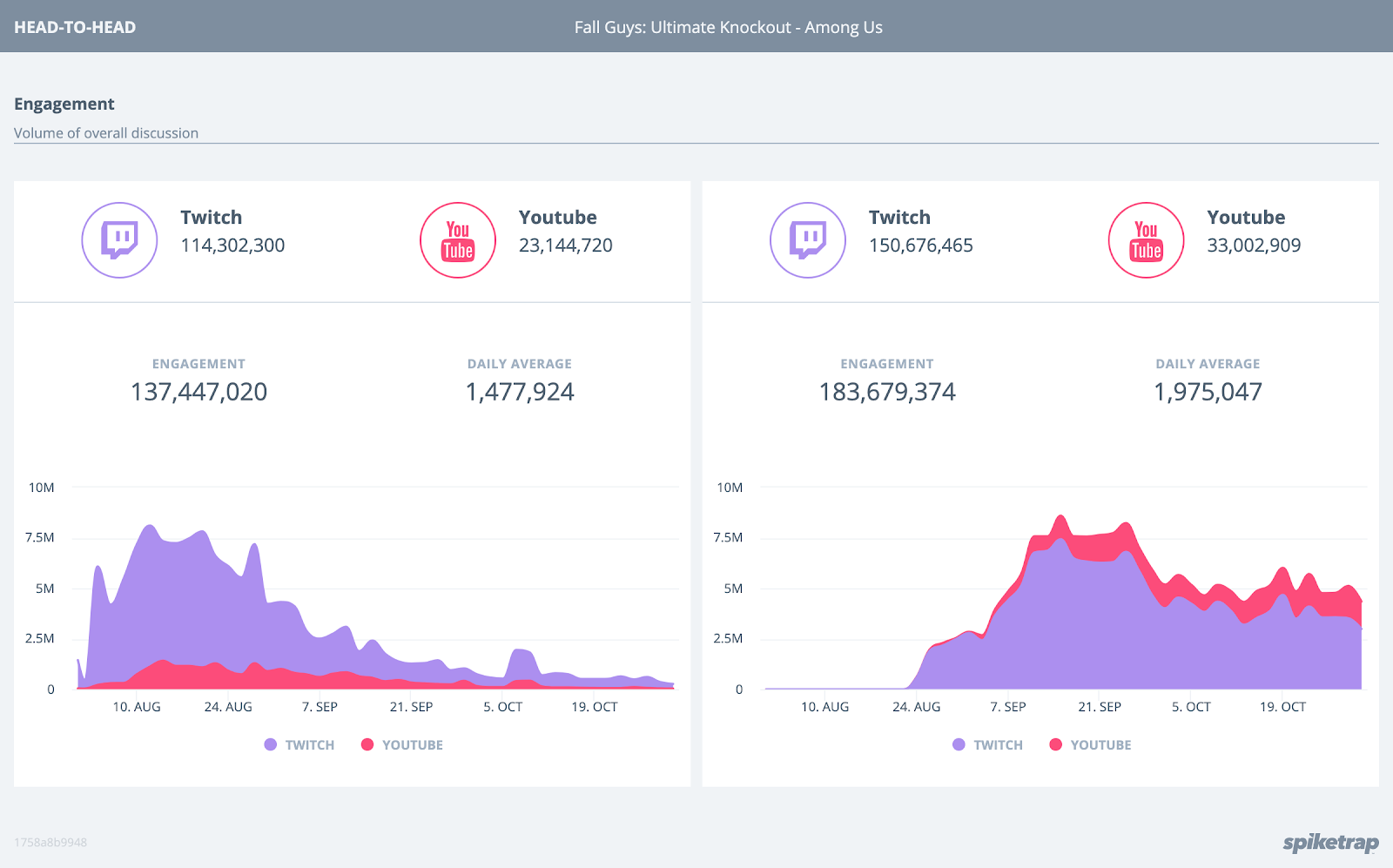Image resolution: width=1393 pixels, height=868 pixels.
Task: Click the Twitch value 114,302,300
Action: click(232, 246)
